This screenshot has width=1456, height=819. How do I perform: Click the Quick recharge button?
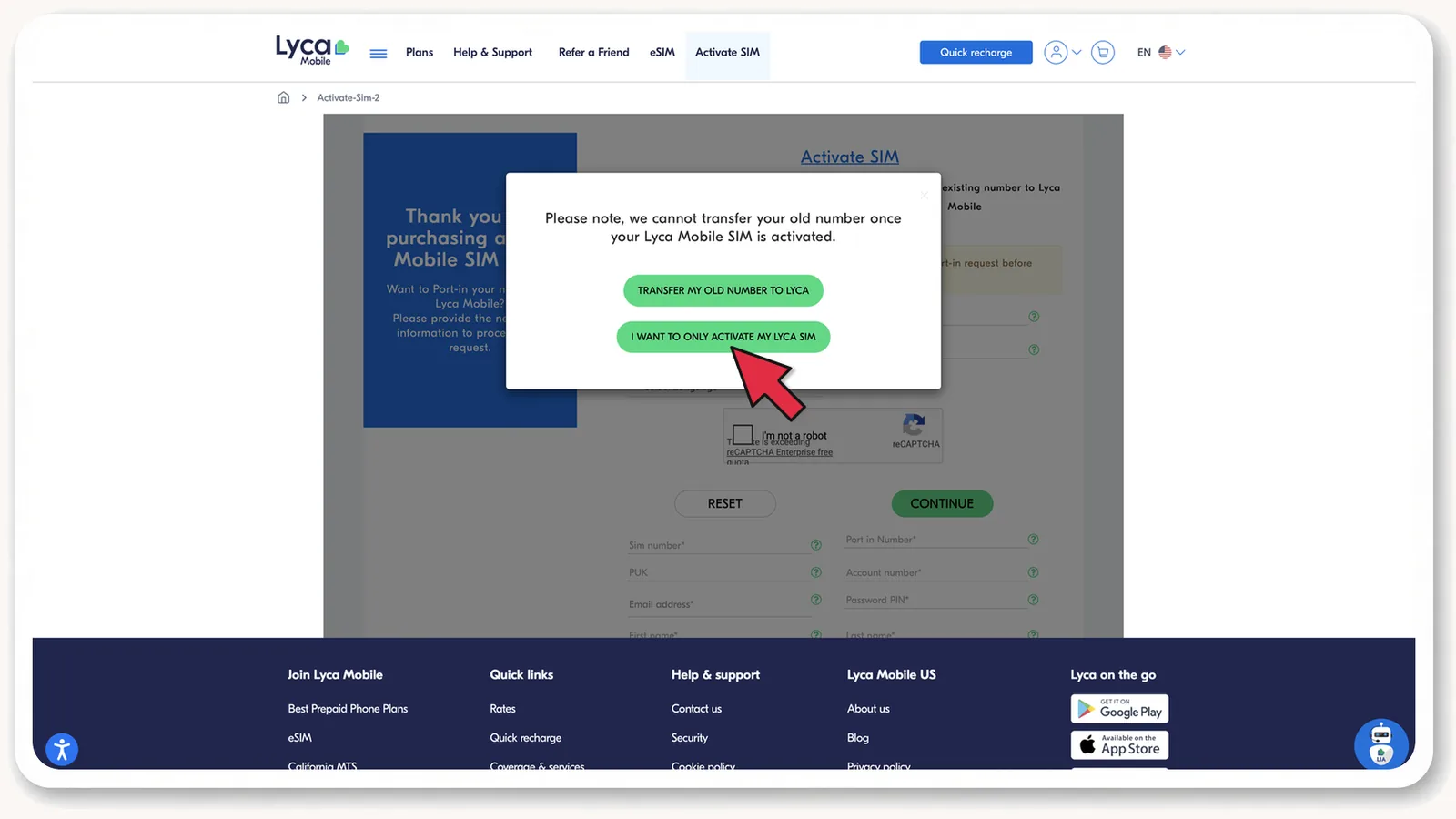(976, 52)
